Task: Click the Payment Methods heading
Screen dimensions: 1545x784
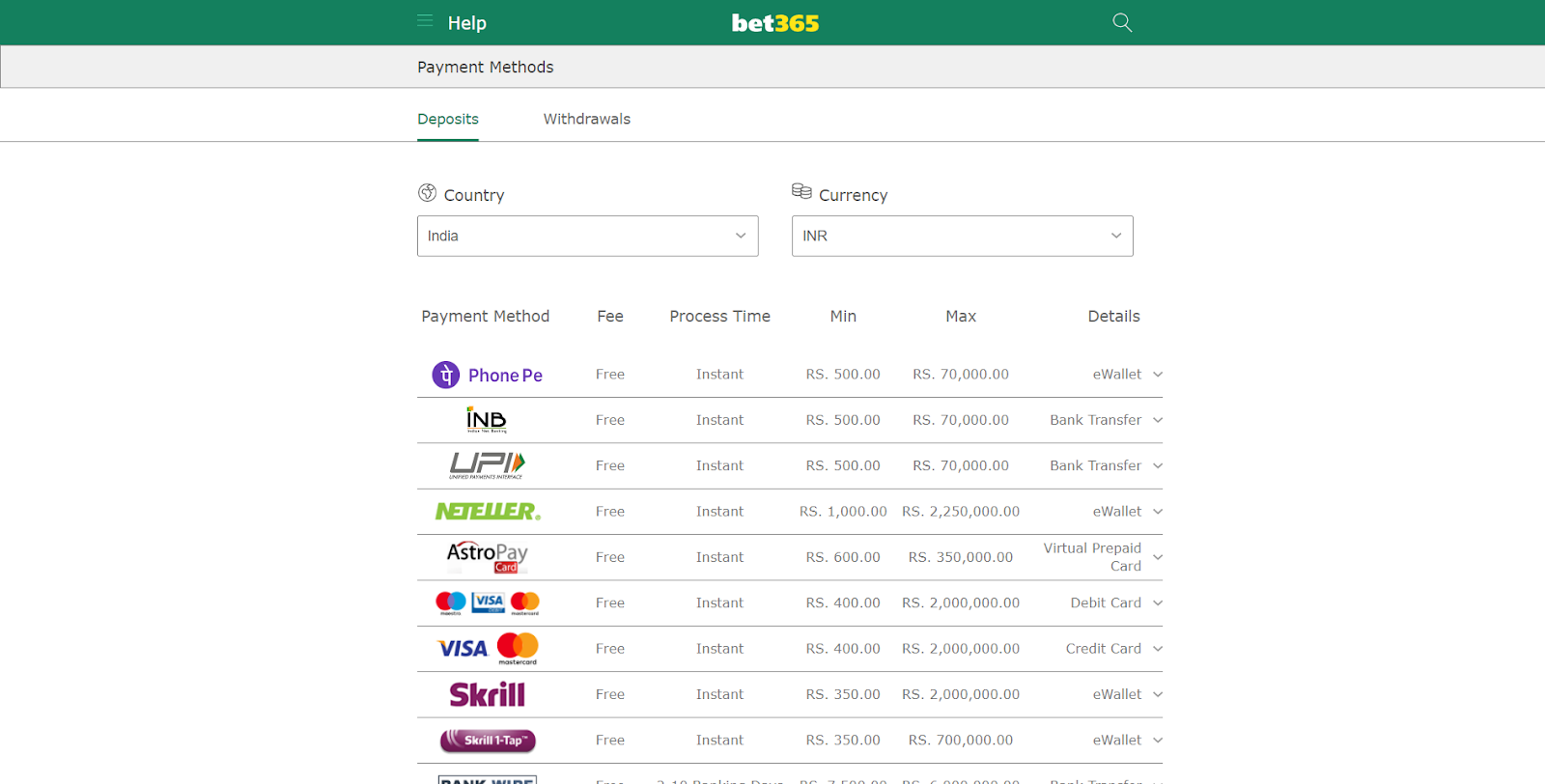Action: [x=486, y=67]
